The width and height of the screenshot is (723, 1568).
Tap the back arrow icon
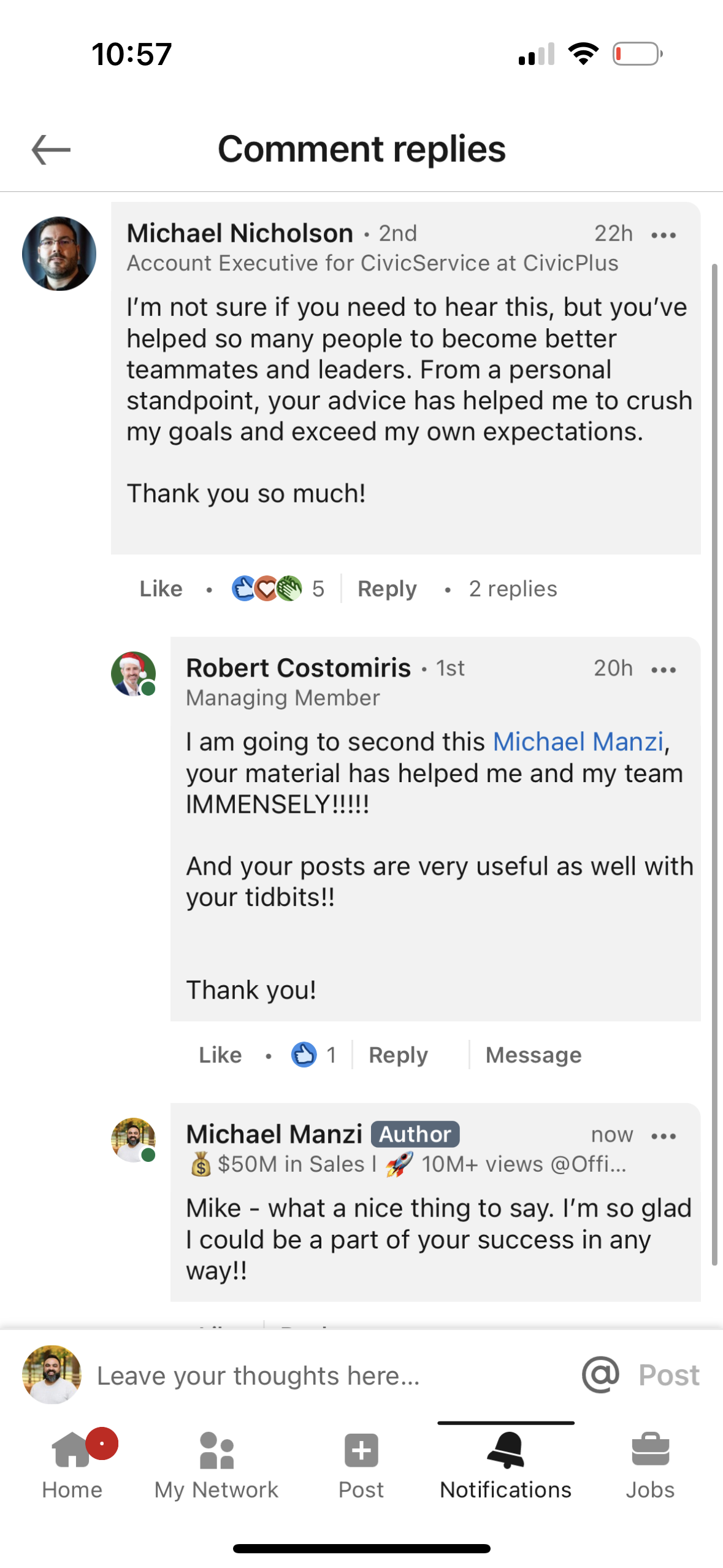(x=52, y=150)
